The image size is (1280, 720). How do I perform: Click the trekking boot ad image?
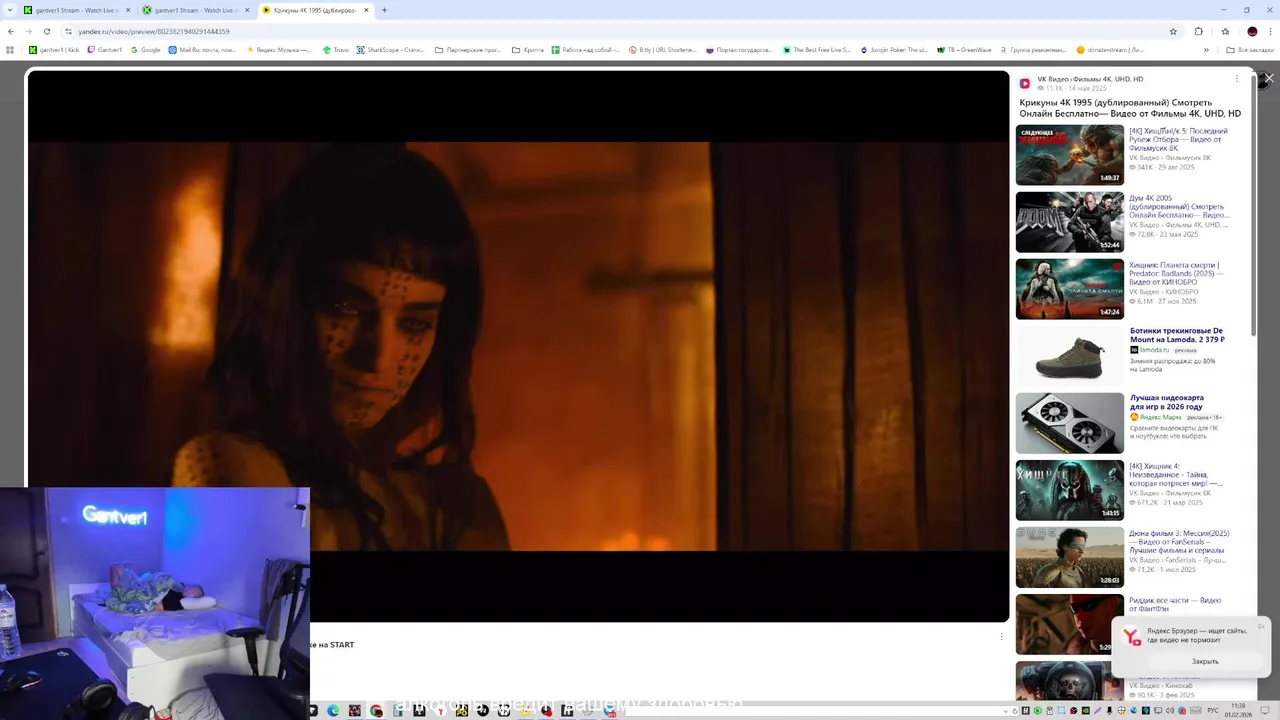pyautogui.click(x=1069, y=356)
